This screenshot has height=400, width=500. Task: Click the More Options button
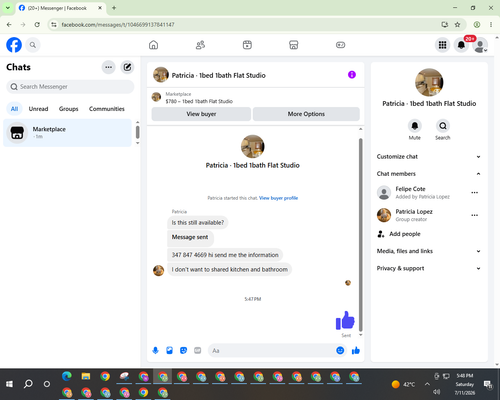click(x=306, y=114)
